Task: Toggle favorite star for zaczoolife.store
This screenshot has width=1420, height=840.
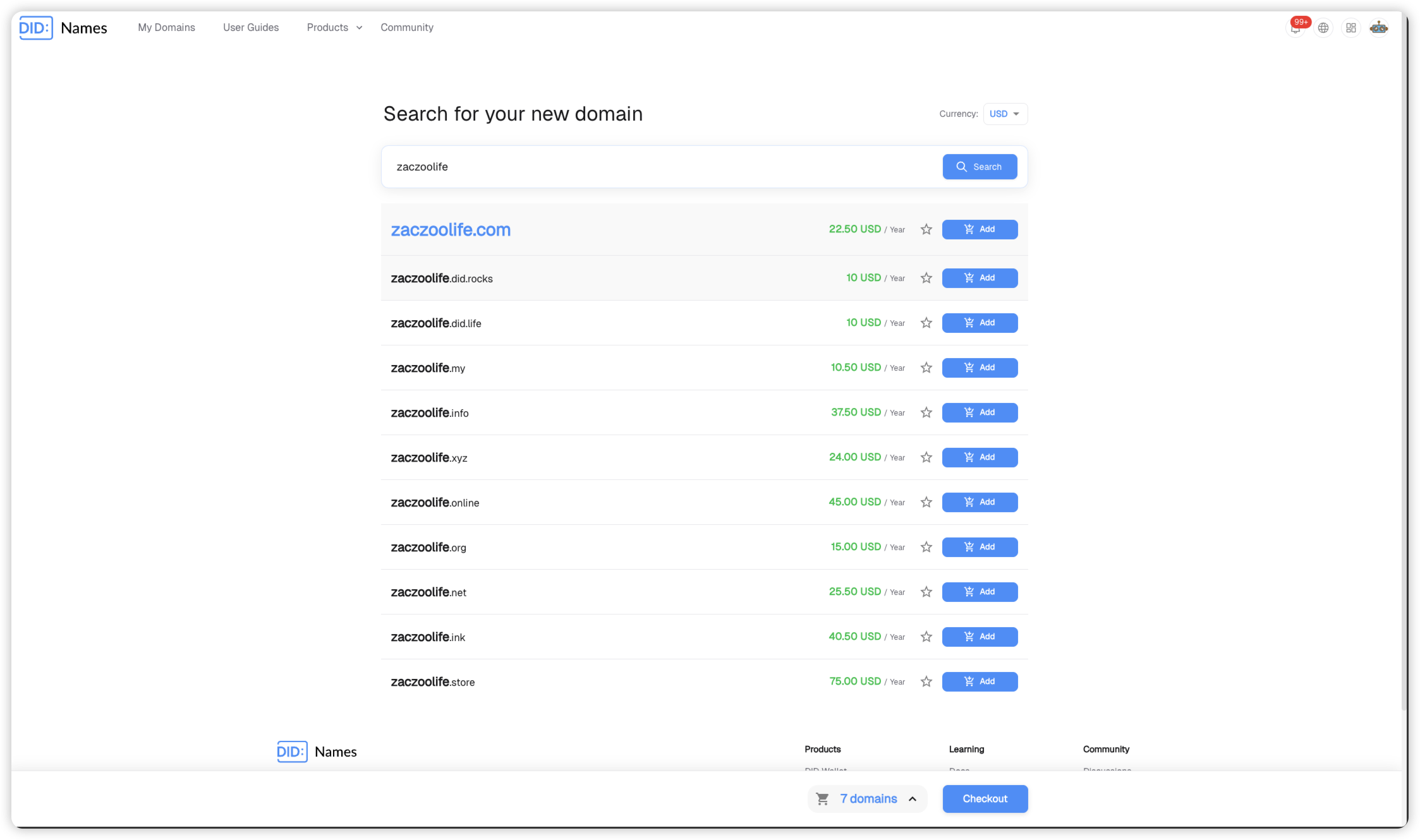Action: click(x=926, y=681)
